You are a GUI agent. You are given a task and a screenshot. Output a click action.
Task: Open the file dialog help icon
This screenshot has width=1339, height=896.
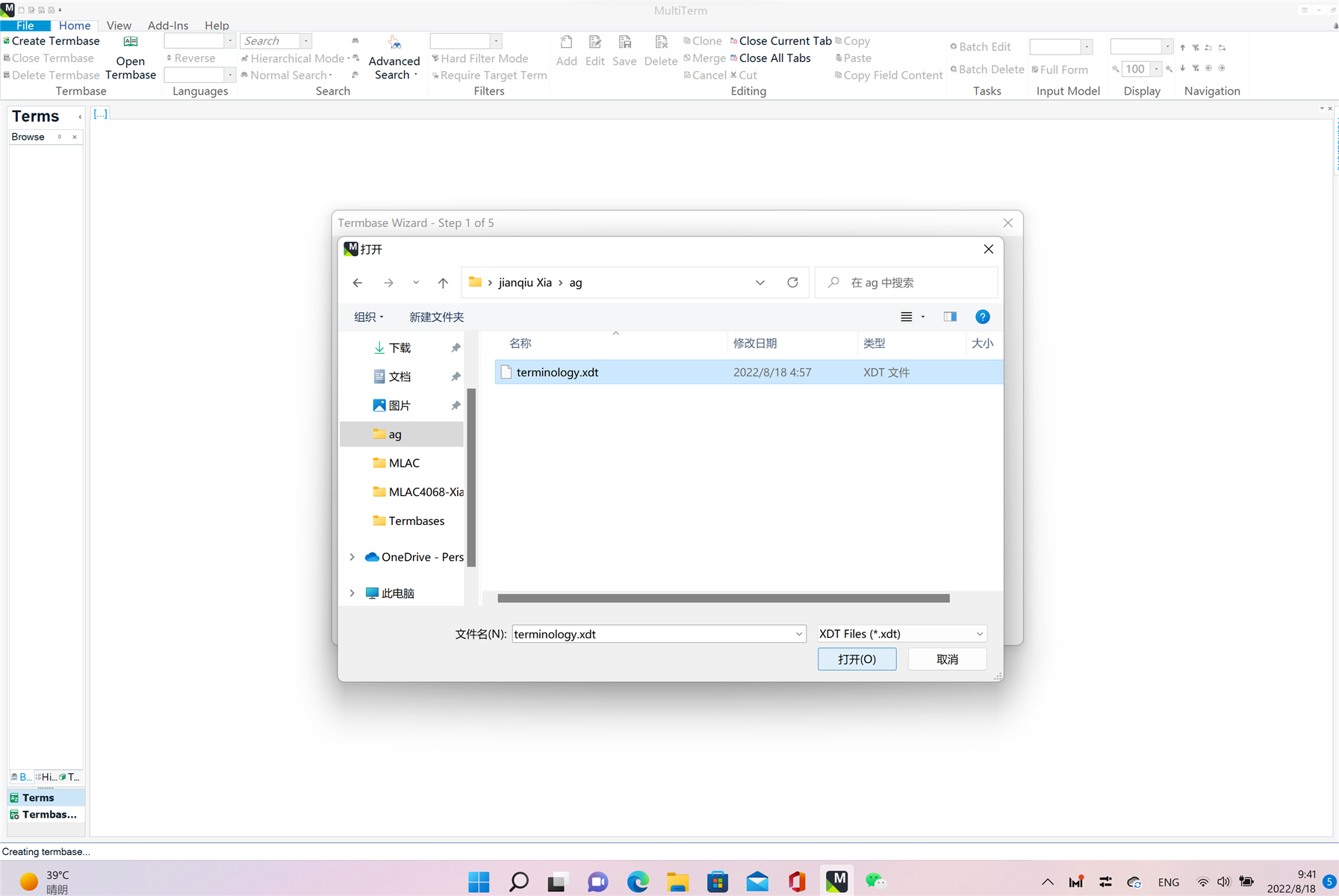pos(983,317)
